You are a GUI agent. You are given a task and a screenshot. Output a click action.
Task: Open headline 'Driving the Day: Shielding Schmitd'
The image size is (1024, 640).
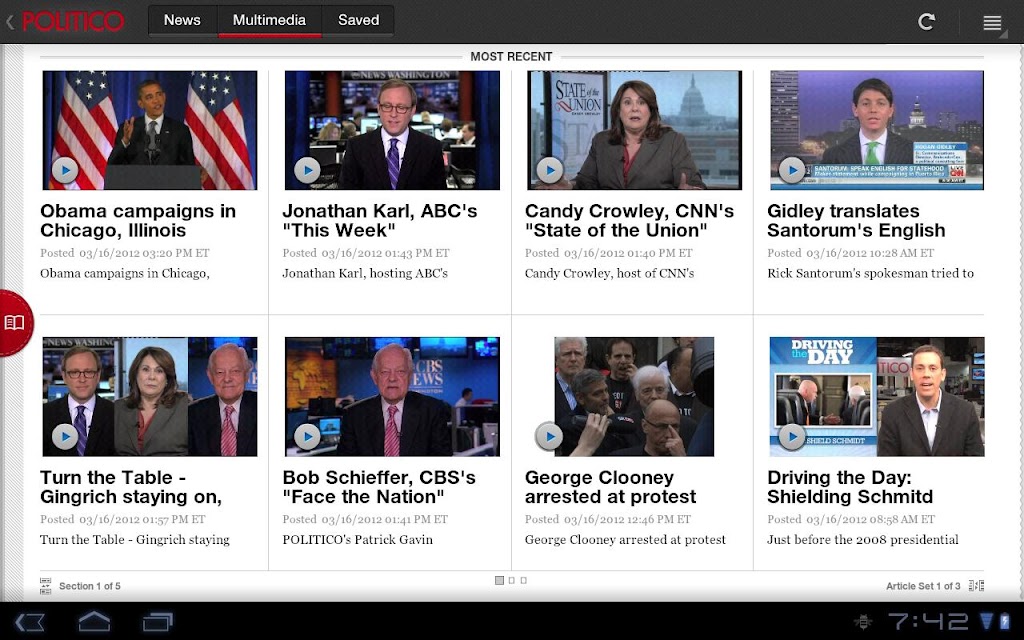[x=850, y=487]
